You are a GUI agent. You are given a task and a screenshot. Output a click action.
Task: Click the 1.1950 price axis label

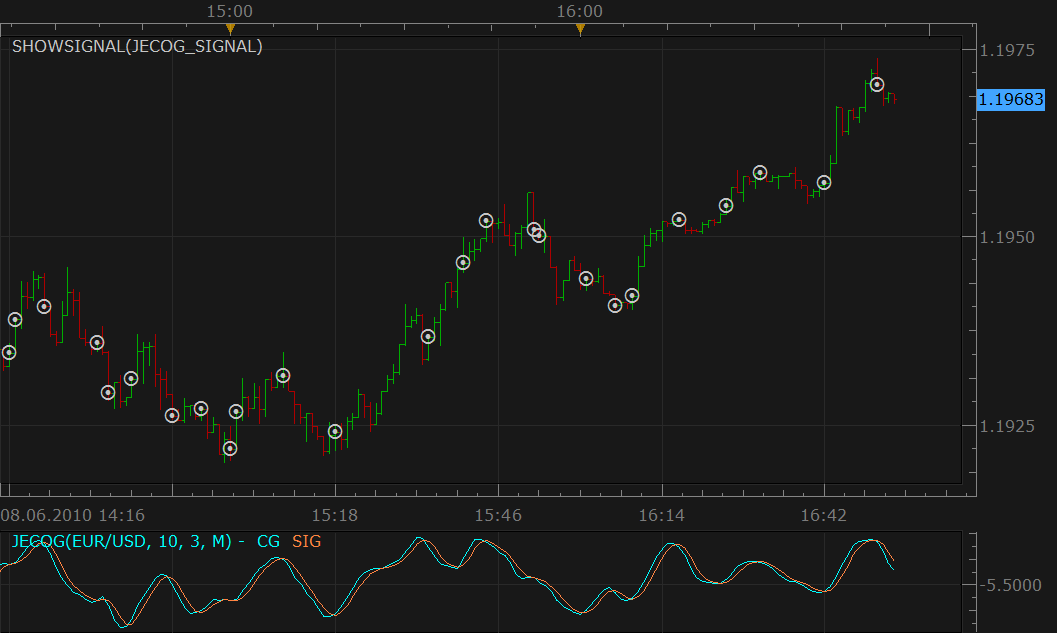(x=1006, y=237)
